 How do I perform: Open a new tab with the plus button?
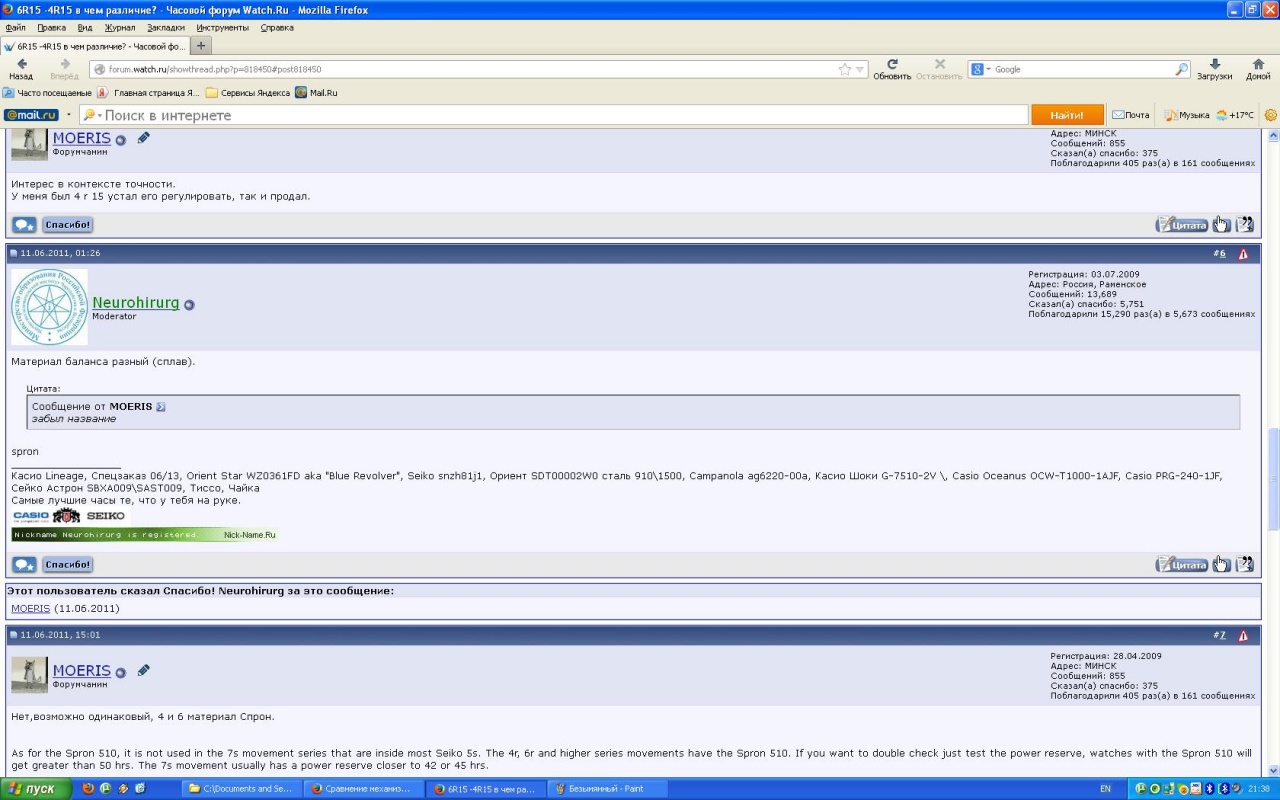pos(201,46)
